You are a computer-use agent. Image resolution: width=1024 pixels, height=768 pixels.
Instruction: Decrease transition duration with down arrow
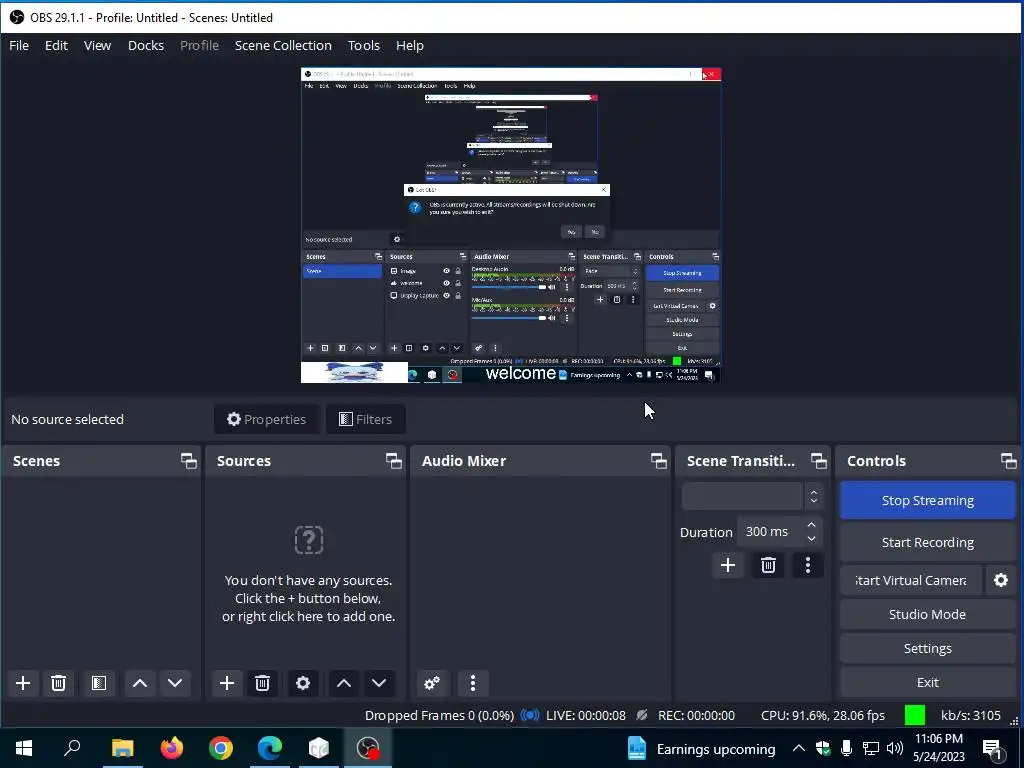(811, 539)
